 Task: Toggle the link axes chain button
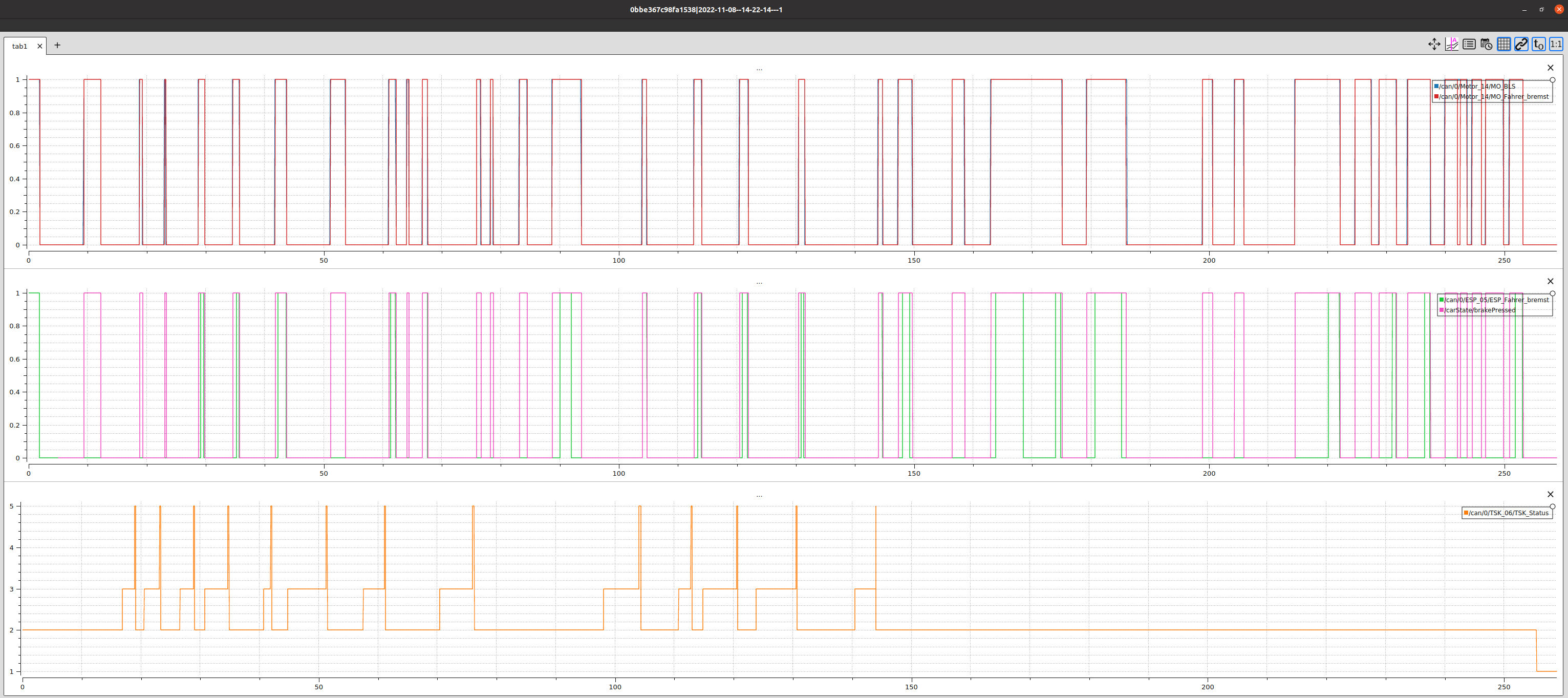click(x=1521, y=45)
